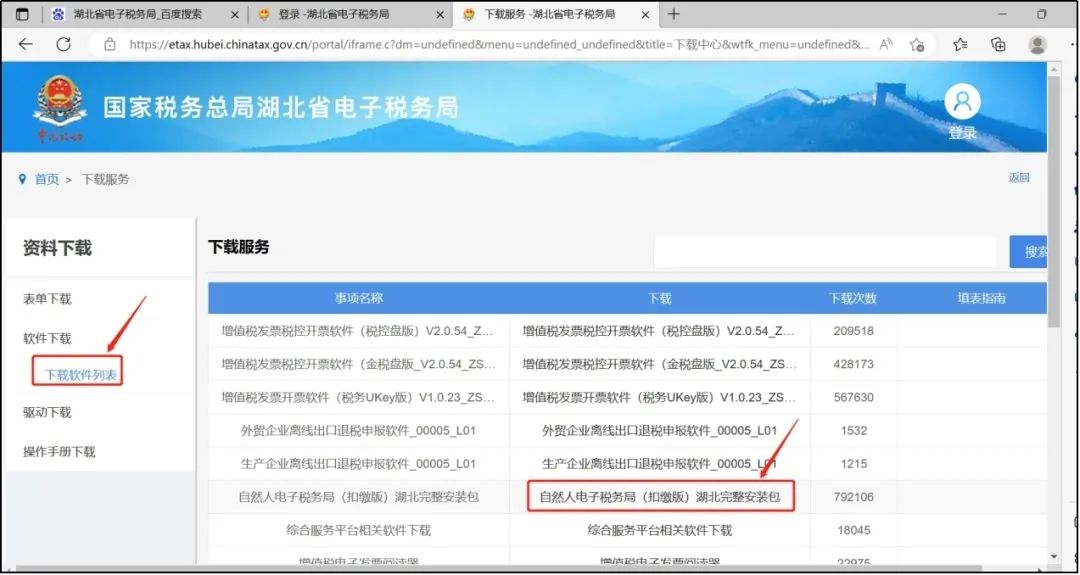Close the 湖北省电子税务局_百度搜索 tab

235,14
